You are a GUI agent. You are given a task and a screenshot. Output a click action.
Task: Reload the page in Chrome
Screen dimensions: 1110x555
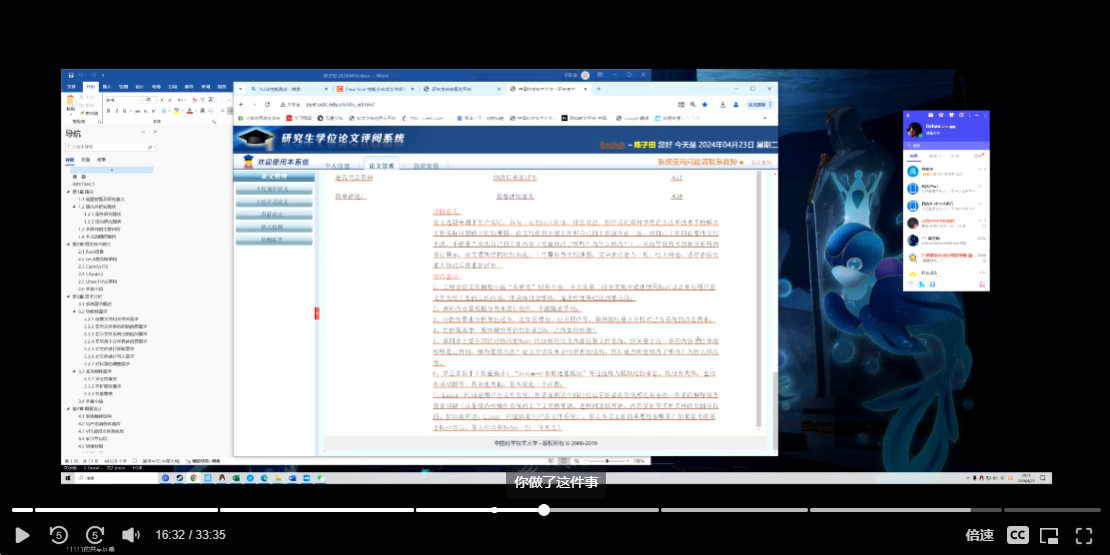(267, 104)
